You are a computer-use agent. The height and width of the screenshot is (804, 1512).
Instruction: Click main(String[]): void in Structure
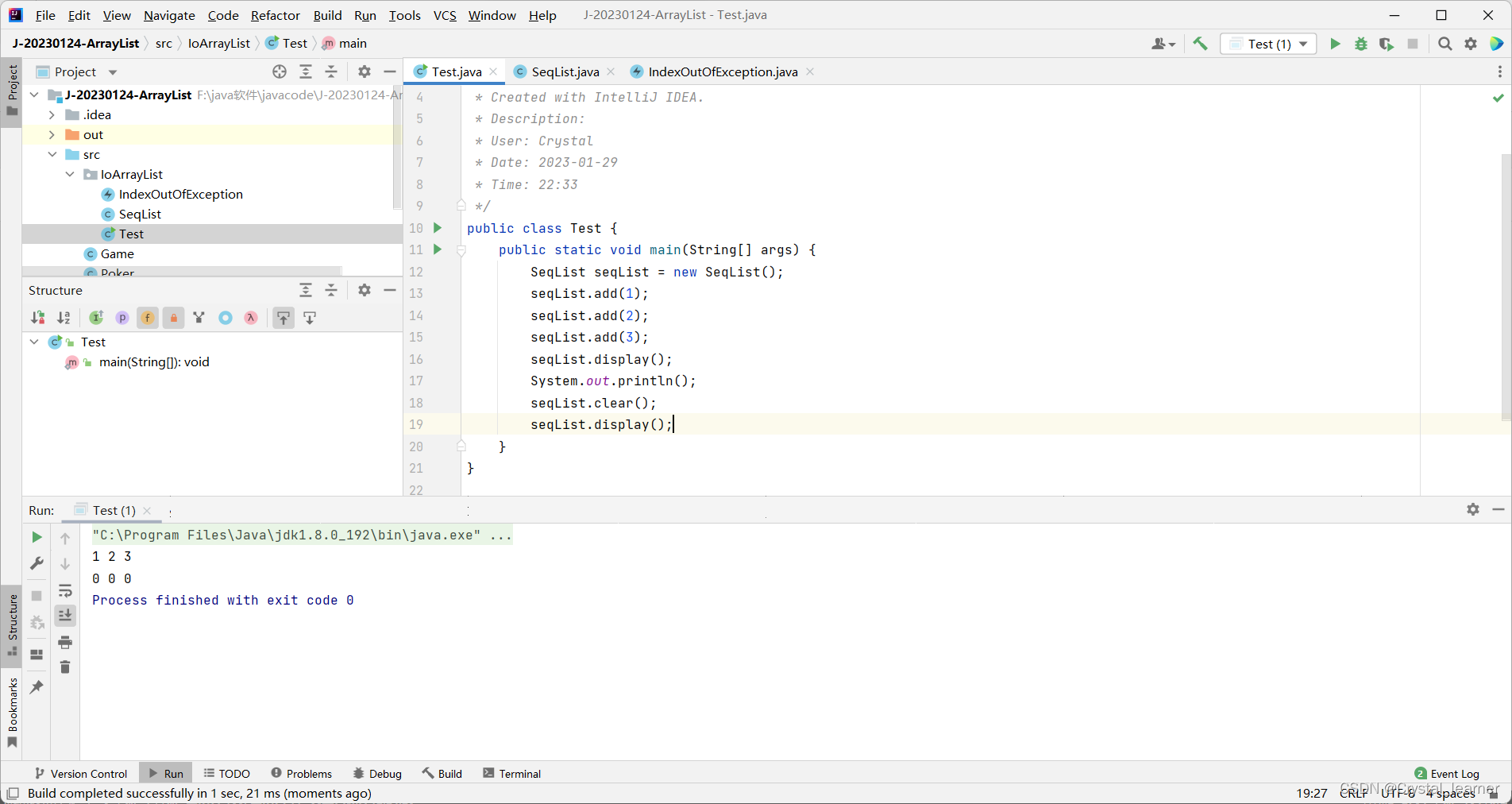154,362
